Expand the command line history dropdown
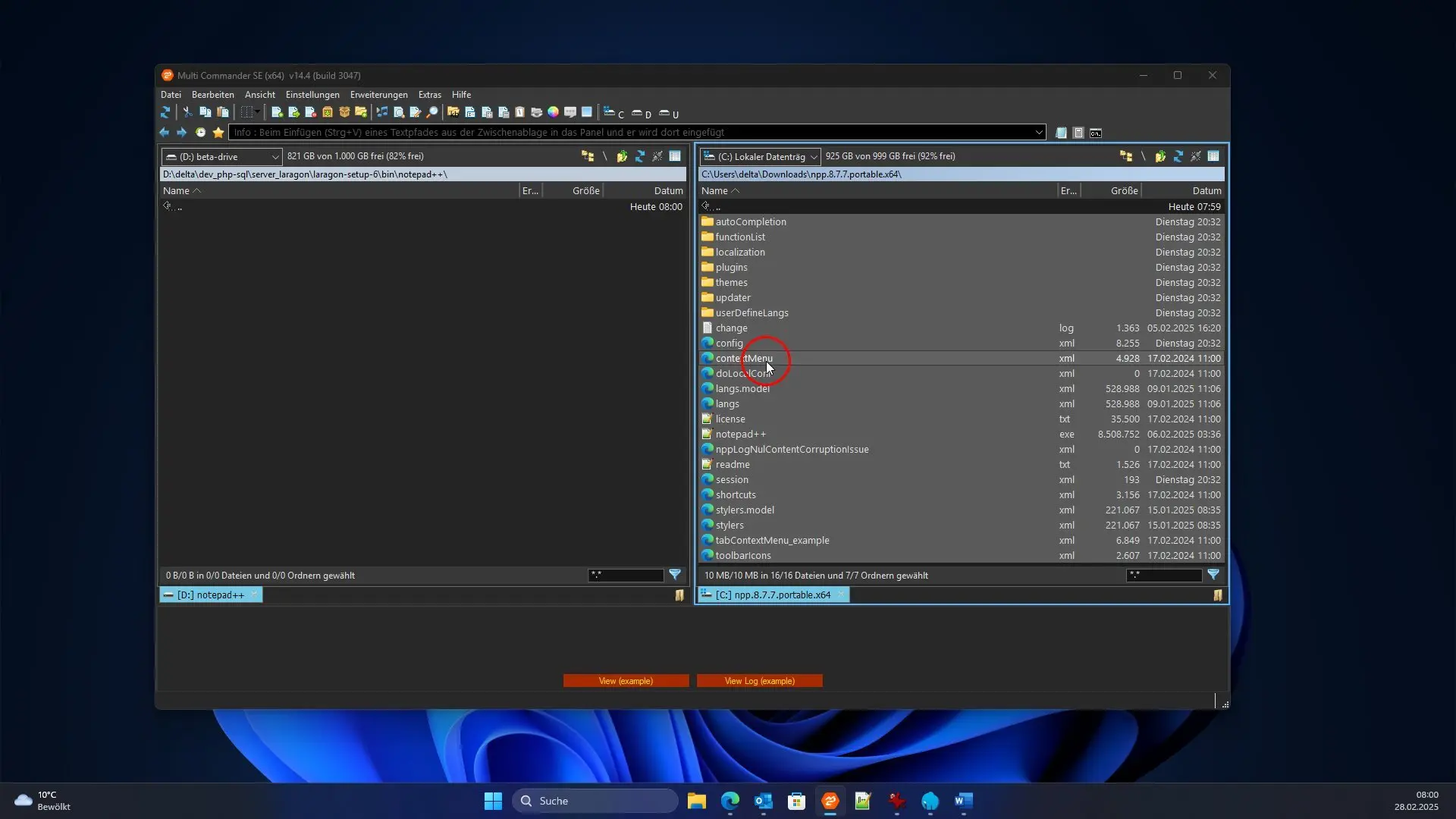 [x=1039, y=132]
